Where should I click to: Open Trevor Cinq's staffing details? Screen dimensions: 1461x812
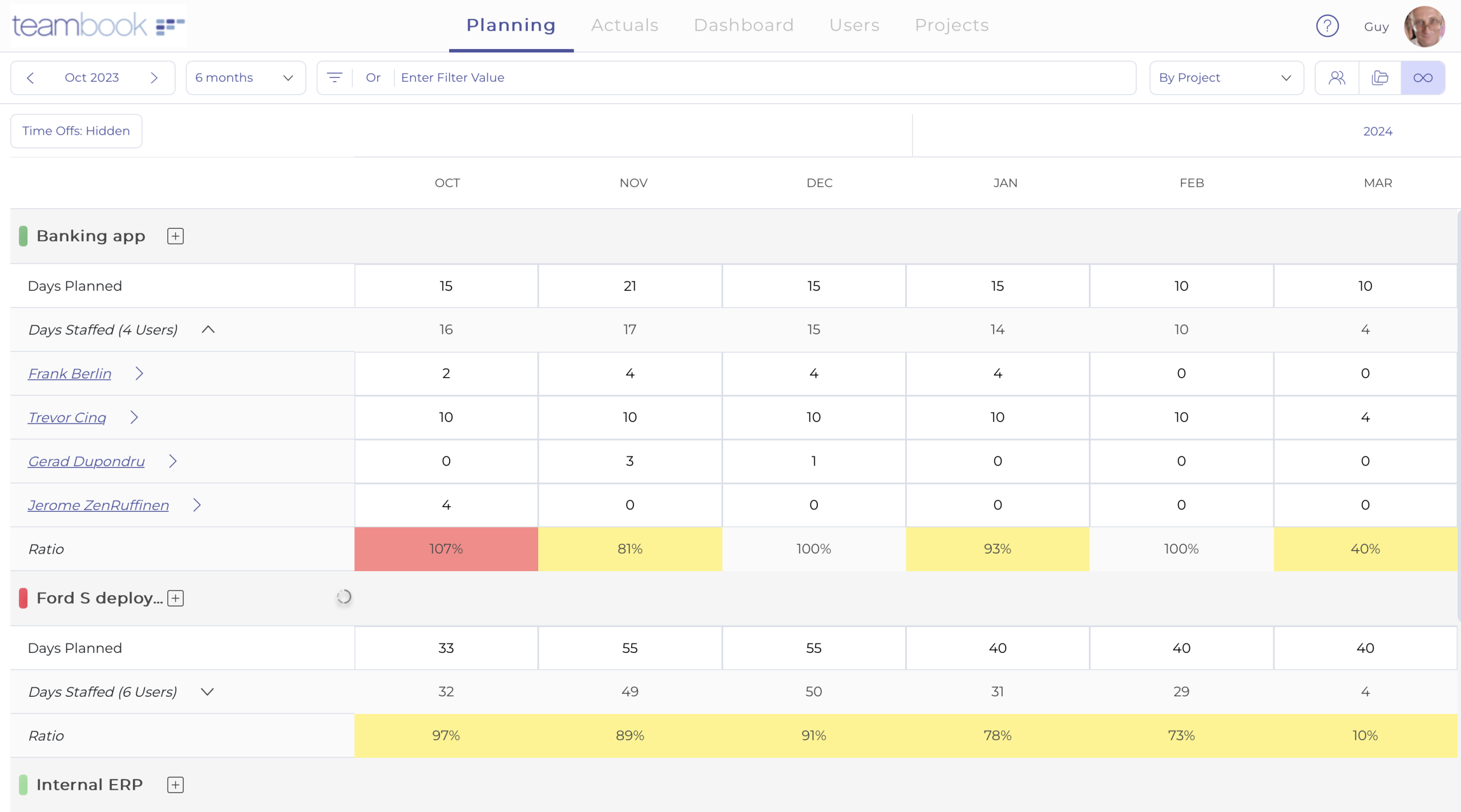coord(135,417)
